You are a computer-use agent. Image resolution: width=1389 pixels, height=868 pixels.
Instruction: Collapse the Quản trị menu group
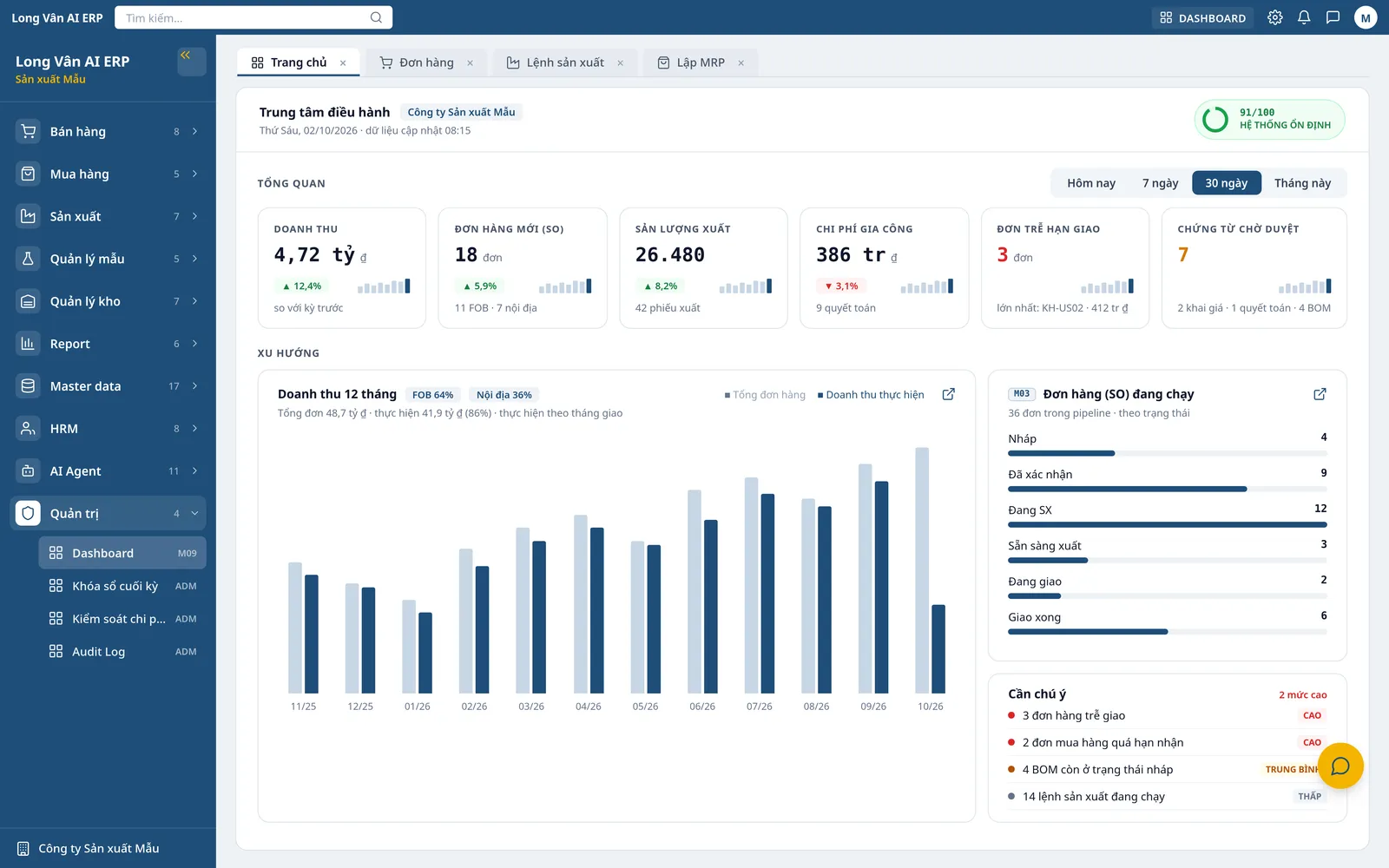[108, 513]
